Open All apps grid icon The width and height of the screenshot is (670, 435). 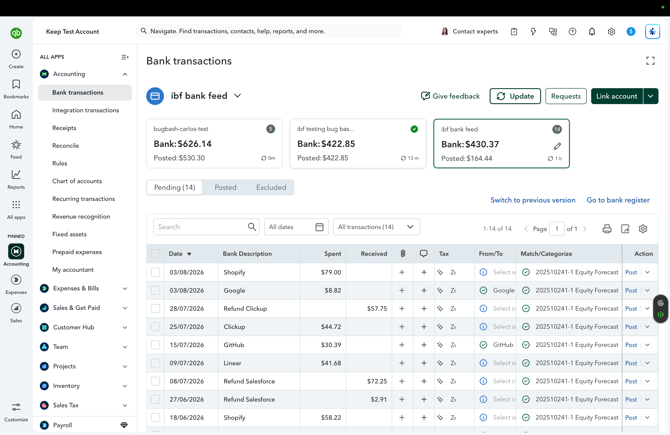click(x=16, y=205)
